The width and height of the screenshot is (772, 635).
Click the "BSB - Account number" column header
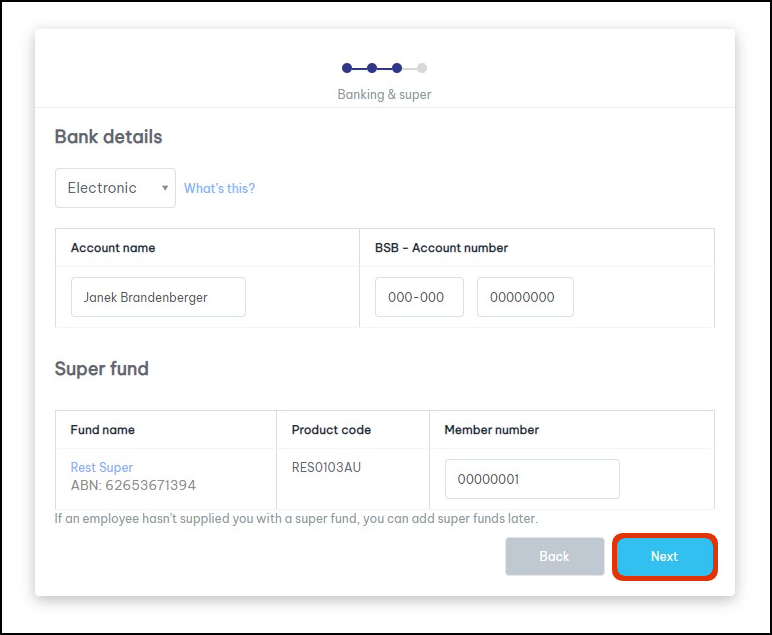(442, 248)
